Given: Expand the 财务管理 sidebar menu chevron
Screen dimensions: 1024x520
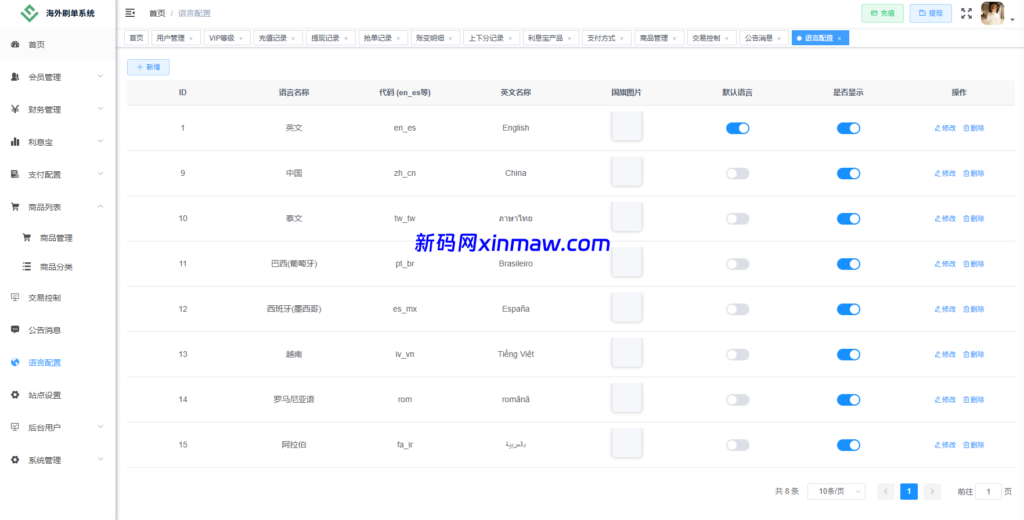Looking at the screenshot, I should tap(101, 108).
